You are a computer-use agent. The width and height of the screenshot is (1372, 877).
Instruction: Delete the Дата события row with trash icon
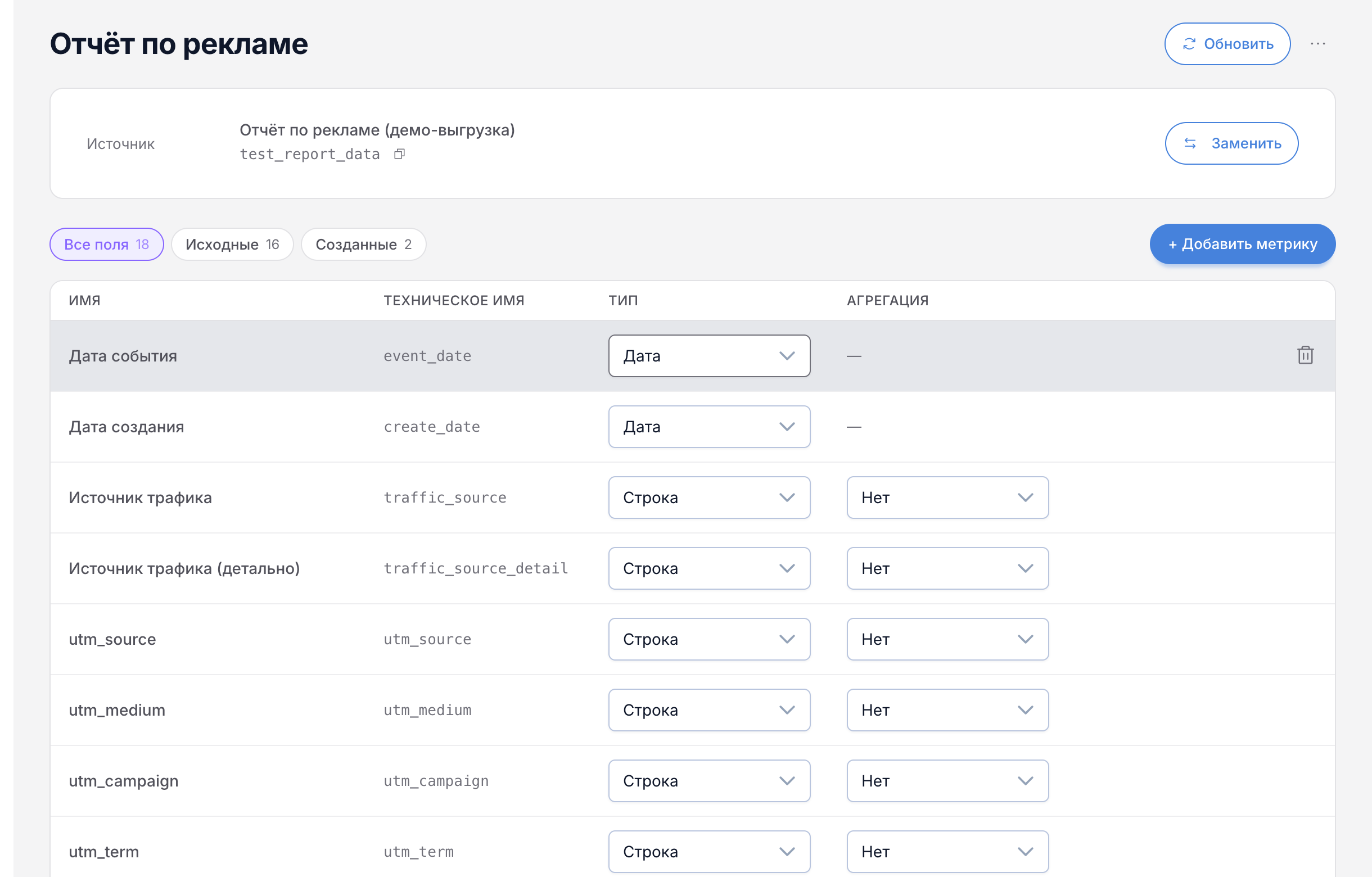click(x=1305, y=355)
